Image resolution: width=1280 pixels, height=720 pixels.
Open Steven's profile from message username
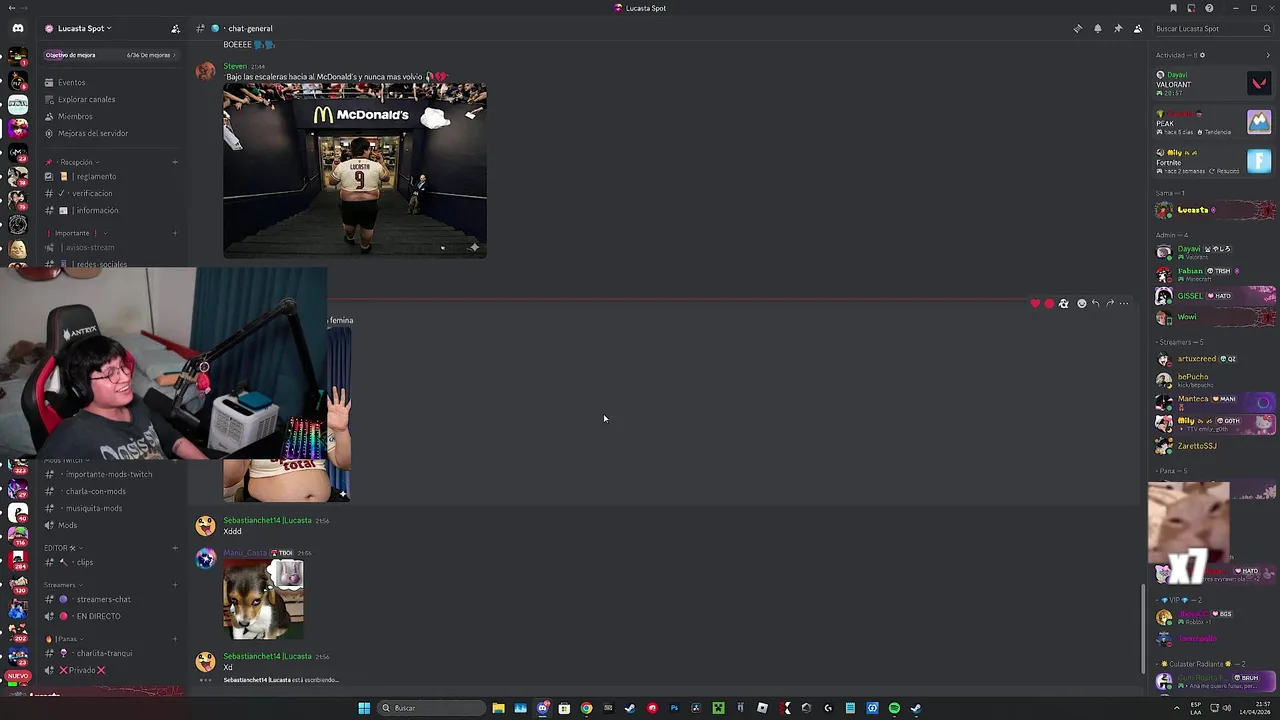235,66
